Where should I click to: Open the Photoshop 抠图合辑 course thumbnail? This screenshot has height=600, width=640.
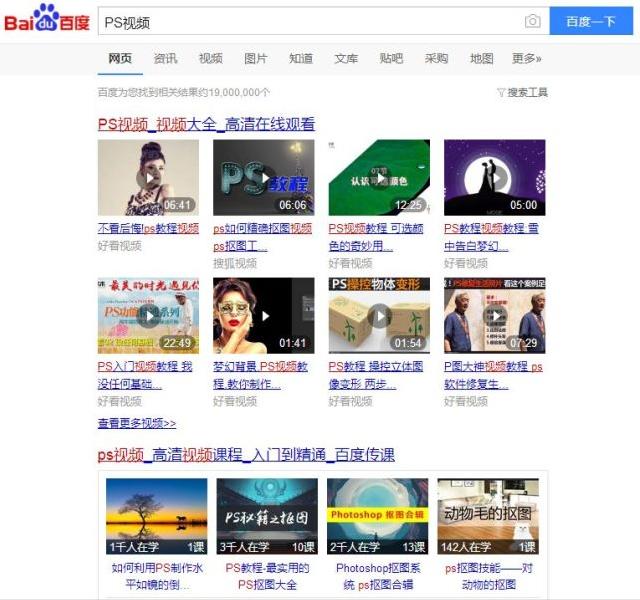pyautogui.click(x=378, y=516)
